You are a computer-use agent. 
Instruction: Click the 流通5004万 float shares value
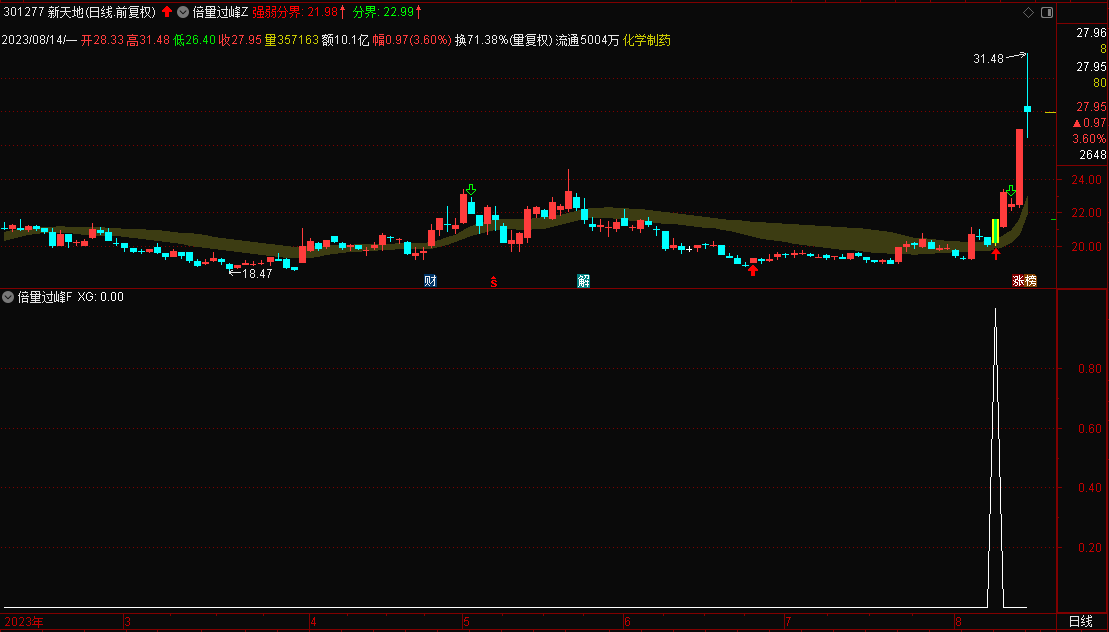(587, 40)
